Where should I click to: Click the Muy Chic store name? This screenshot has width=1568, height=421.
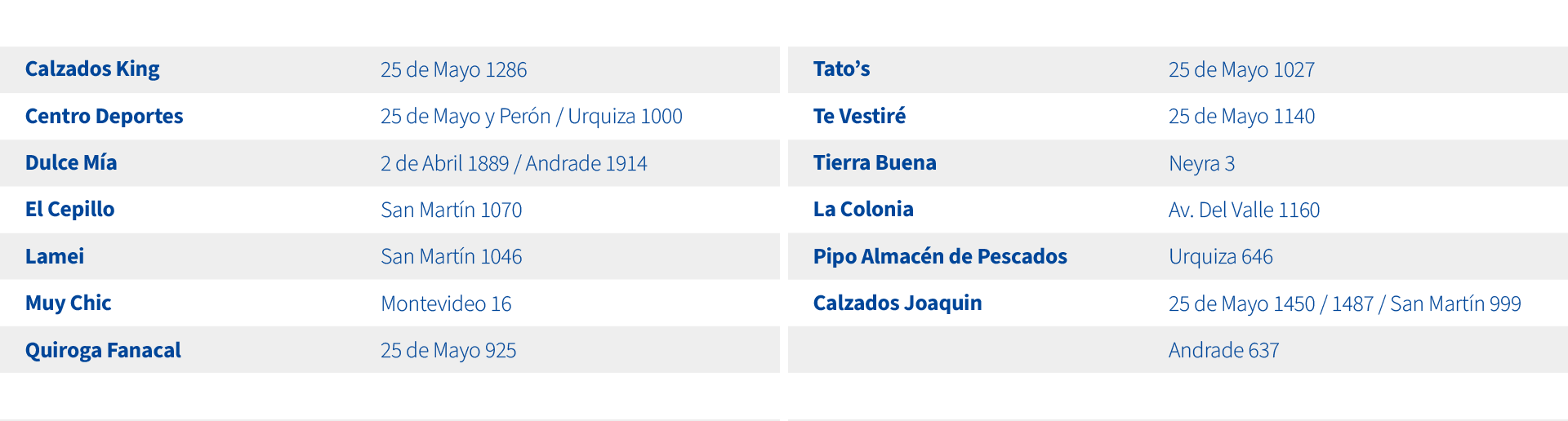tap(68, 303)
